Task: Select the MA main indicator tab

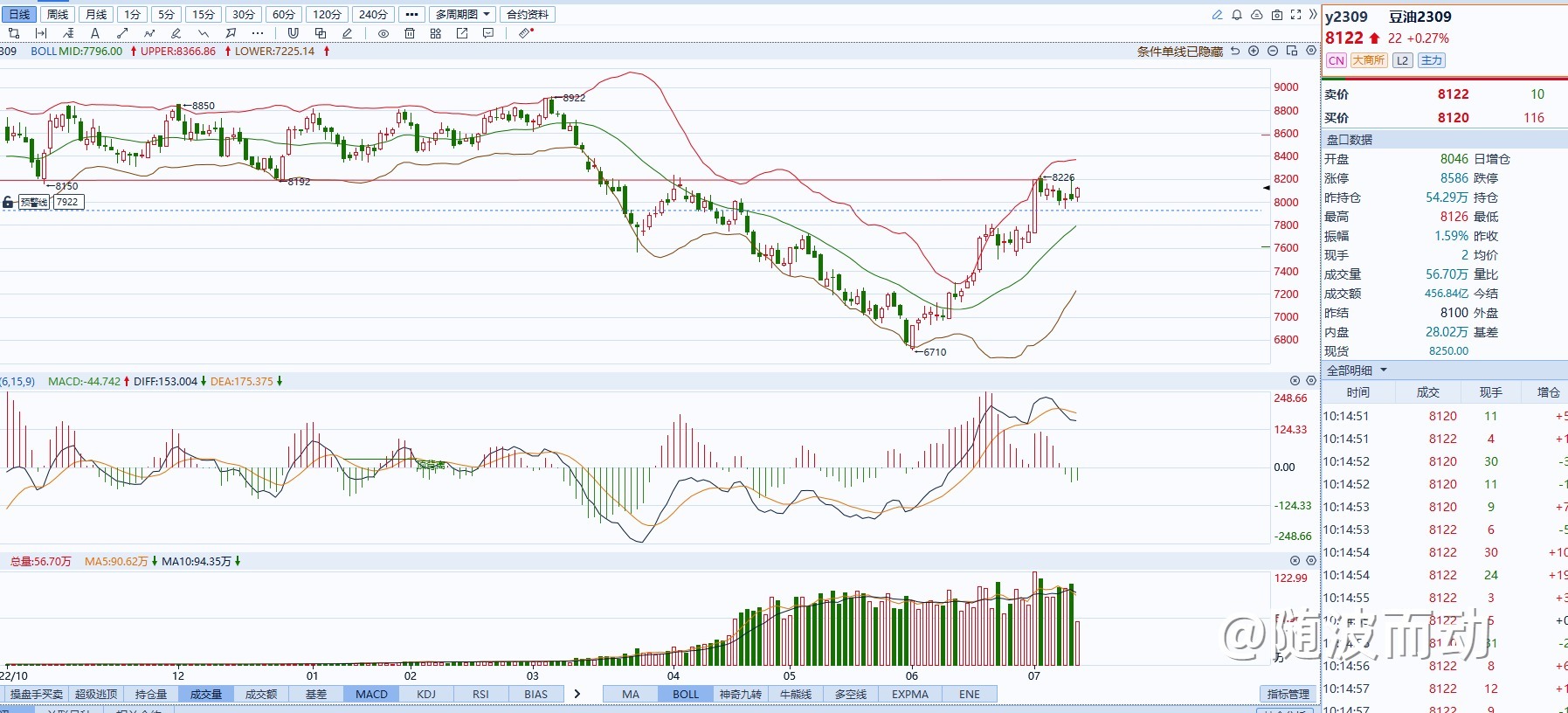Action: pos(631,694)
